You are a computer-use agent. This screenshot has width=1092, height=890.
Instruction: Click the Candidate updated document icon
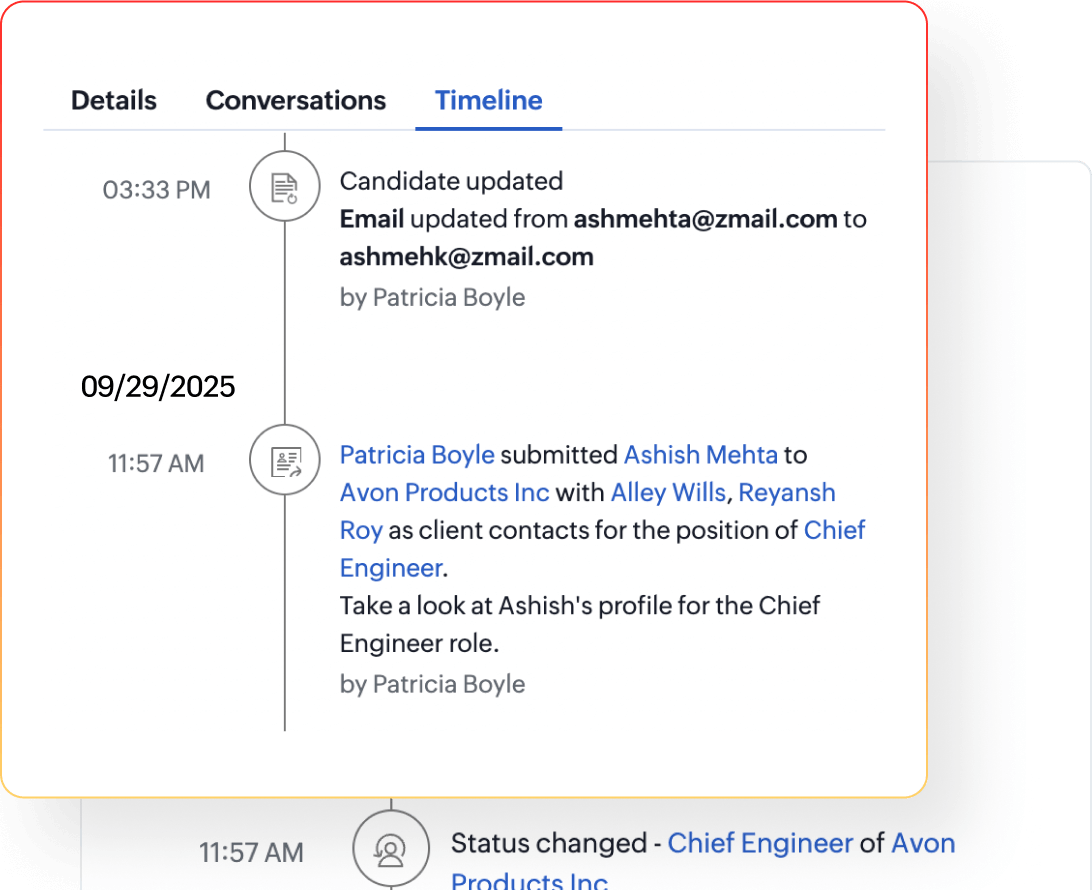click(284, 186)
